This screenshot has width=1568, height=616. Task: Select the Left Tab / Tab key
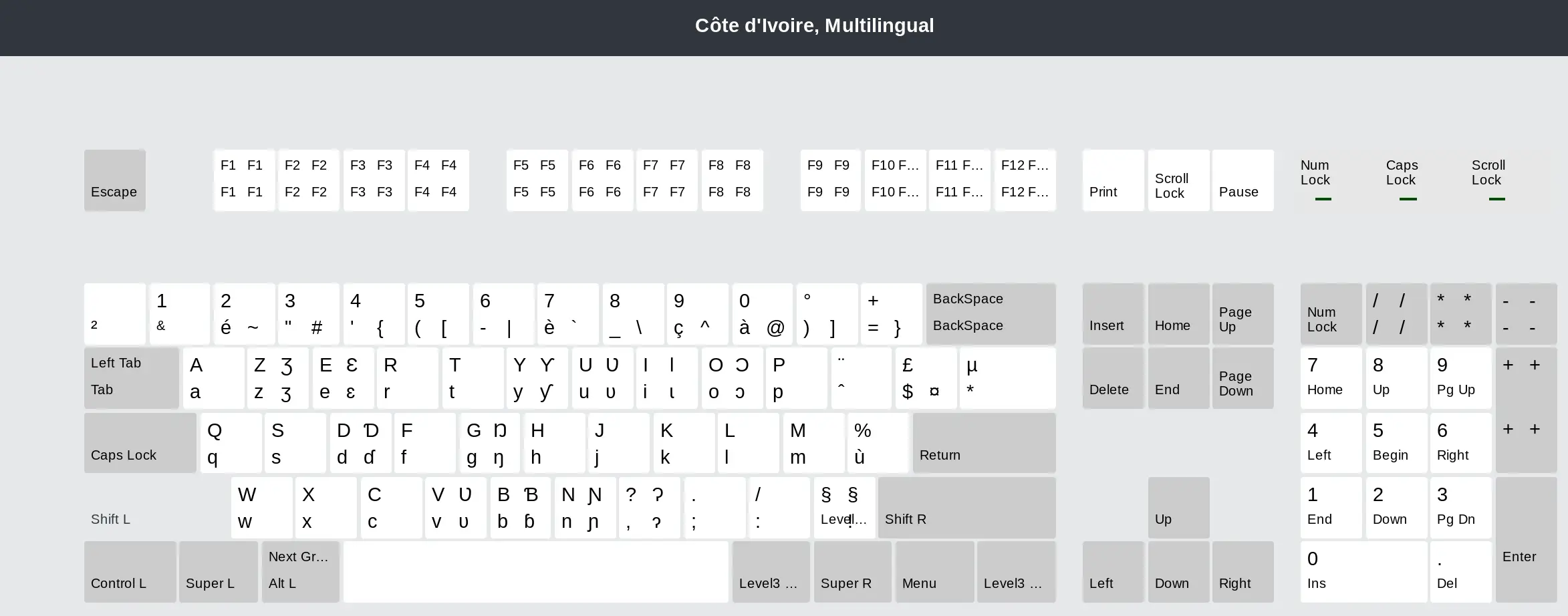[132, 378]
